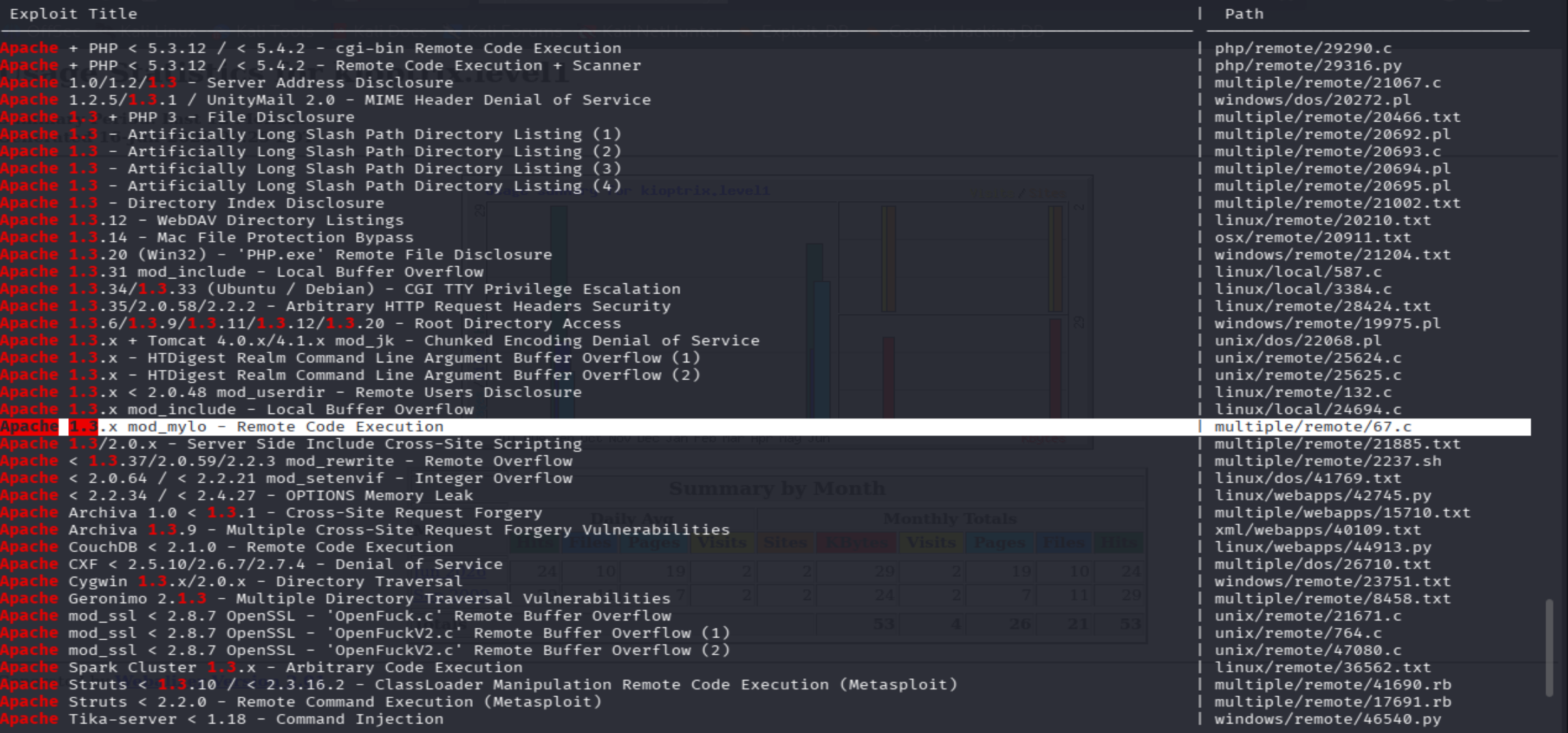Select the mod_rewrite Remote Overflow title
Screen dimensions: 1568x733
(286, 461)
